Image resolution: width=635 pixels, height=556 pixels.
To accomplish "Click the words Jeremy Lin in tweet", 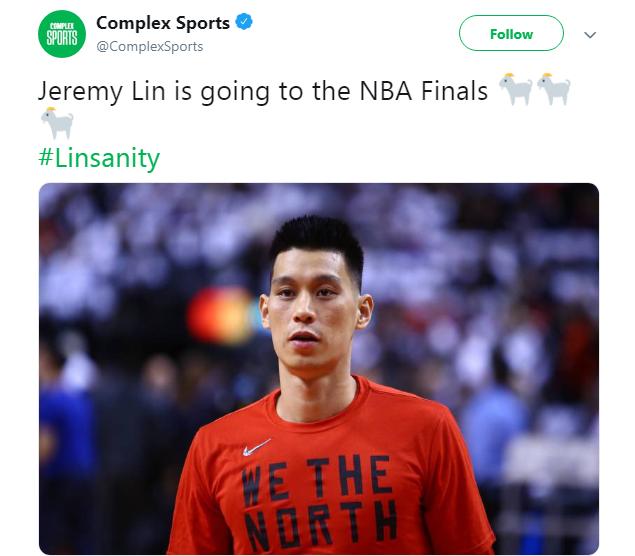I will click(x=102, y=92).
